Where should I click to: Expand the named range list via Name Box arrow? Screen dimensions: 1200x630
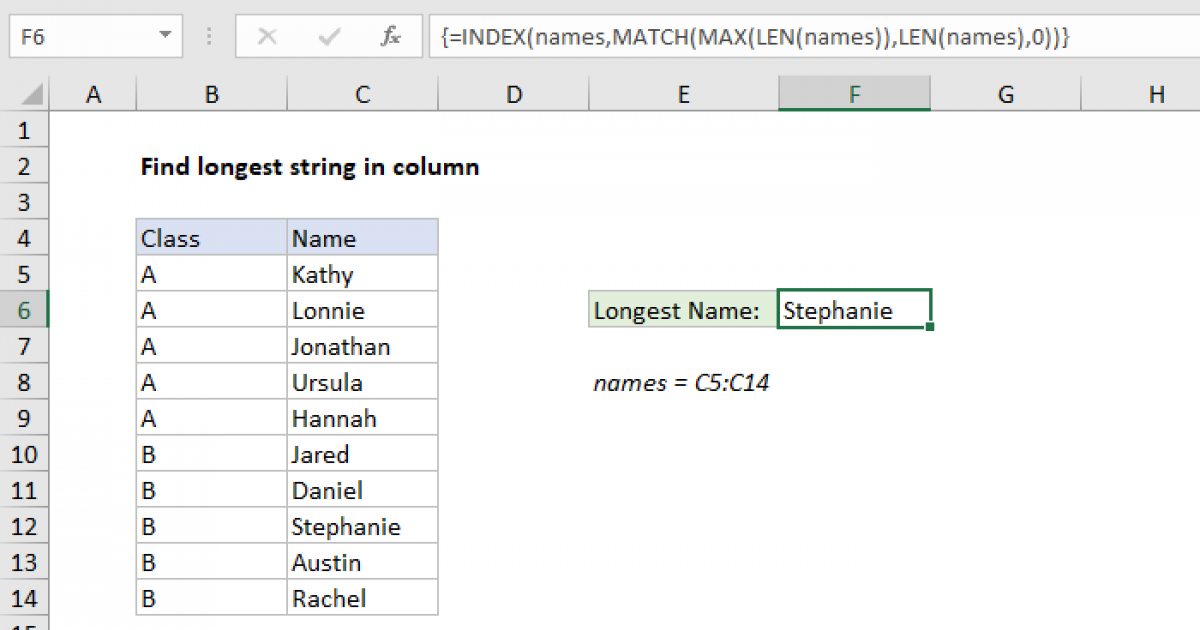pyautogui.click(x=167, y=36)
